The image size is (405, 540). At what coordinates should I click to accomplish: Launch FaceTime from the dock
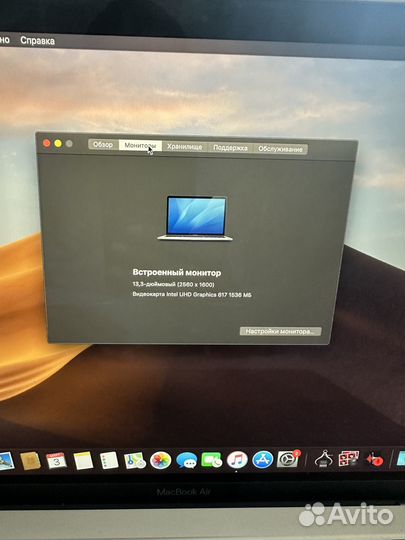pos(211,460)
